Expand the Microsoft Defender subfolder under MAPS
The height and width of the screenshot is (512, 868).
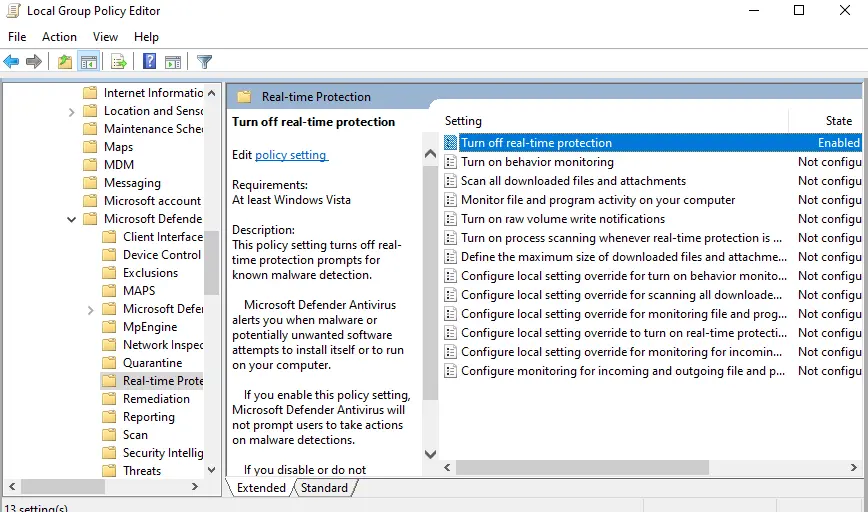(91, 309)
